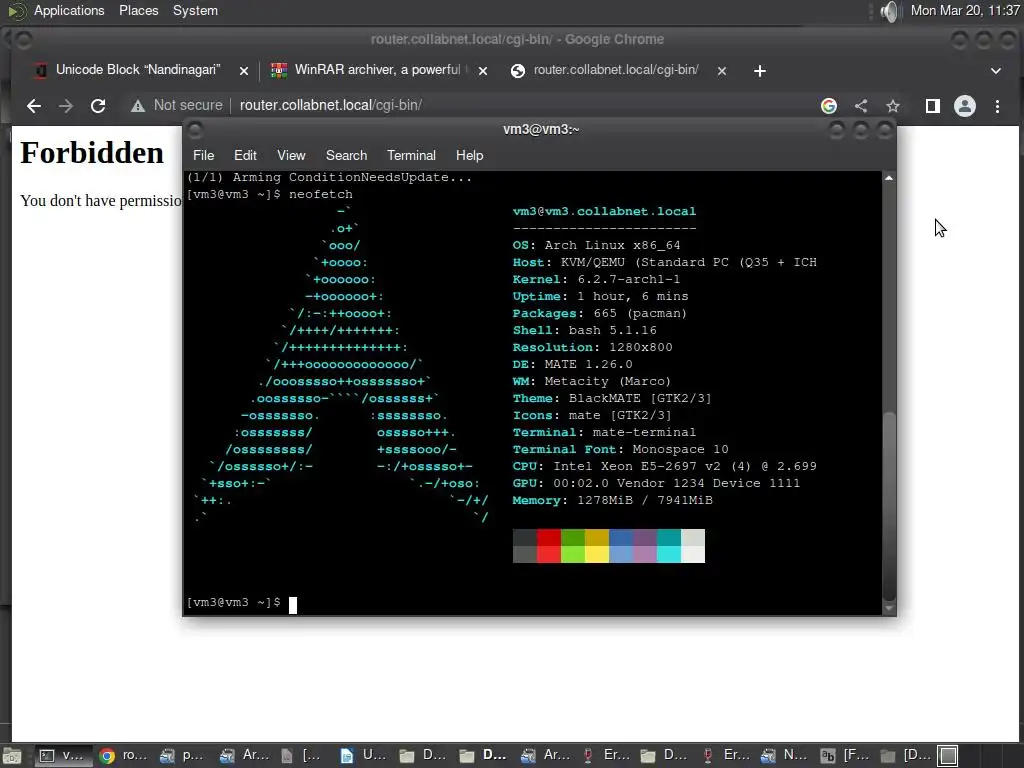Click the 'Packages: 665 (pacman)' line

click(x=600, y=313)
